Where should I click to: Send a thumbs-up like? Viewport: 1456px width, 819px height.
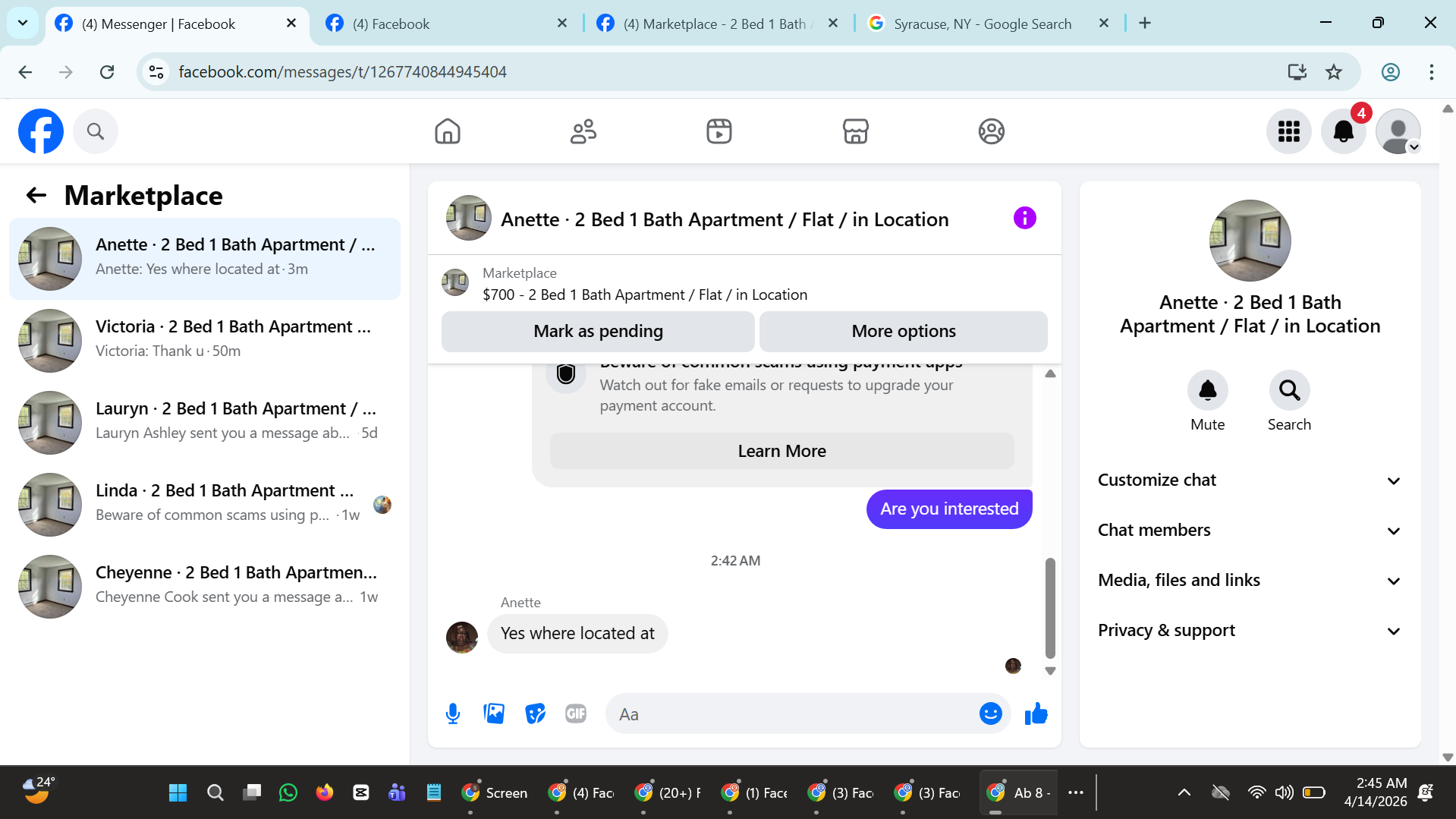pyautogui.click(x=1036, y=714)
